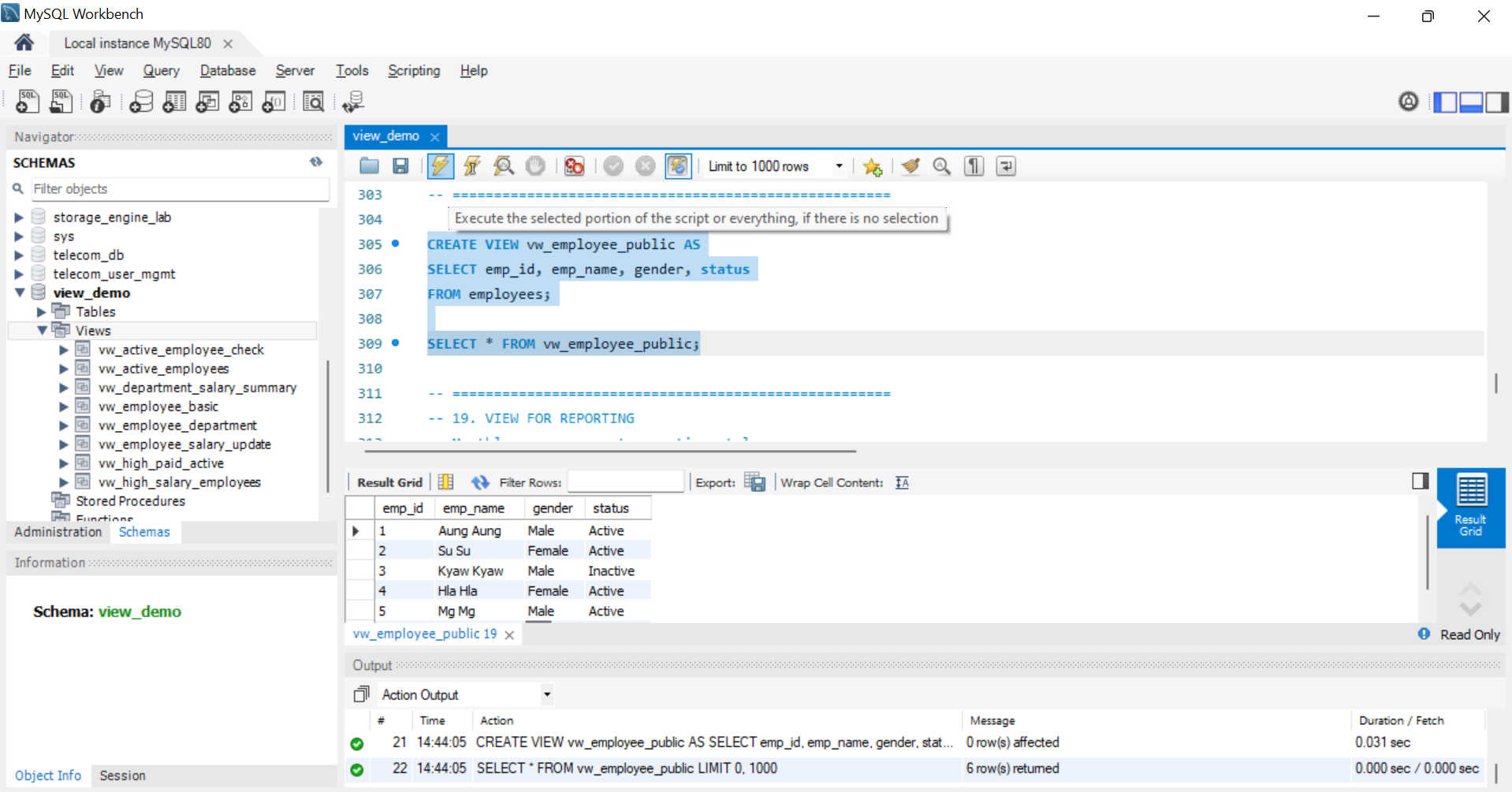The image size is (1512, 792).
Task: Open find panel magnifier icon
Action: pos(941,166)
